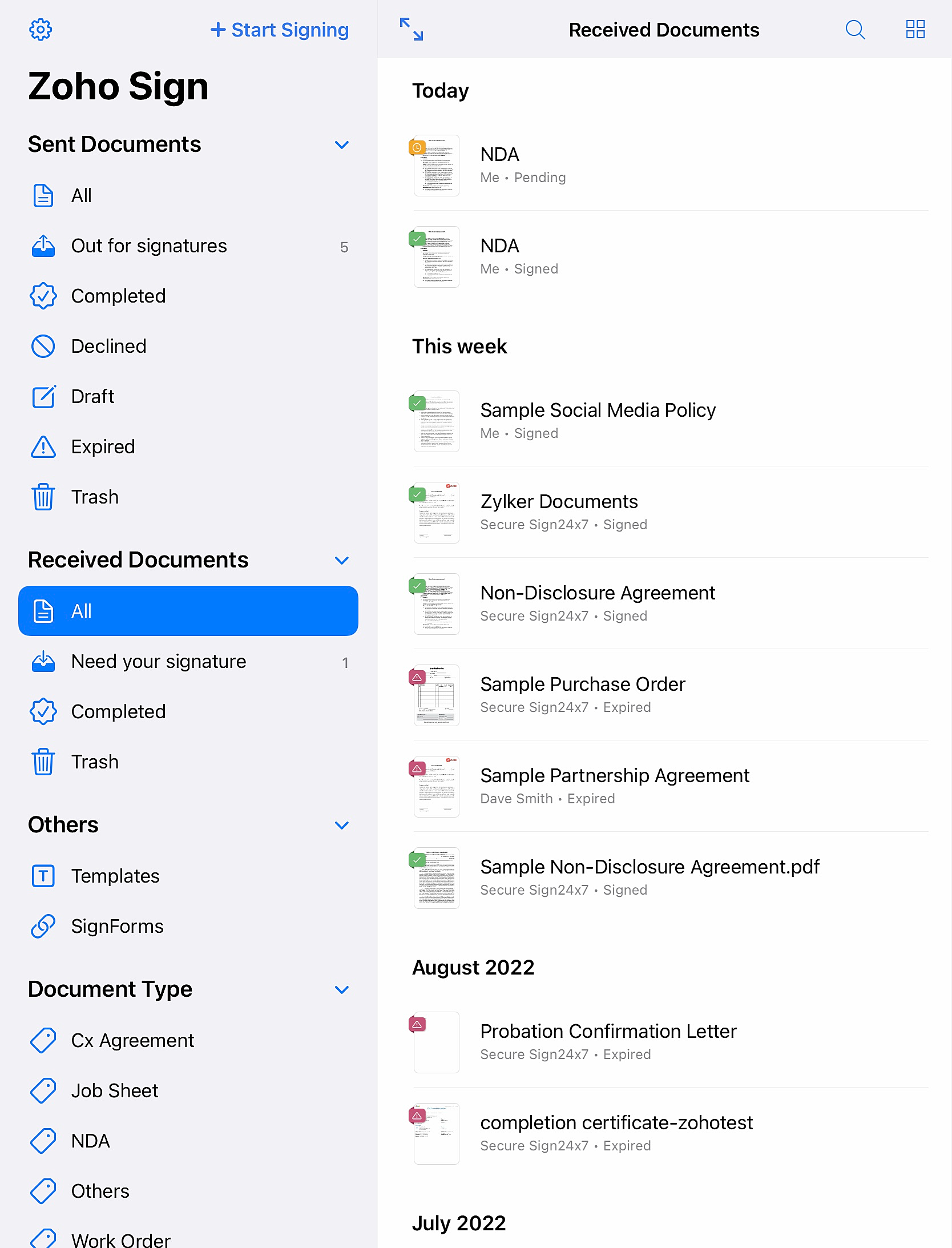Viewport: 952px width, 1248px height.
Task: Click the Draft pencil icon
Action: (x=43, y=397)
